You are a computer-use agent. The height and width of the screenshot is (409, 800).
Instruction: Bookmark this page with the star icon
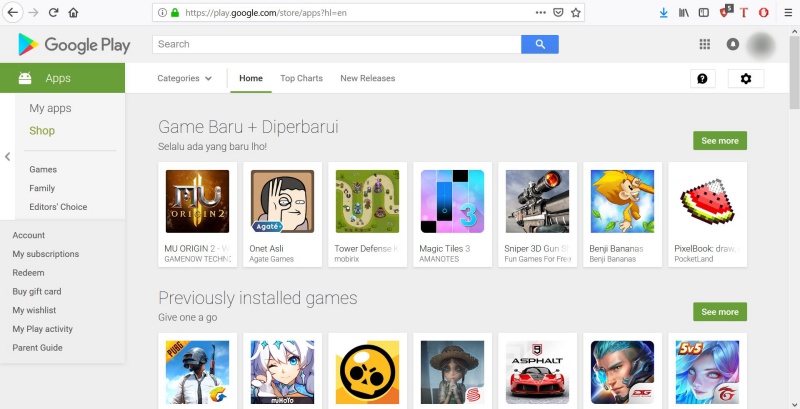tap(576, 13)
